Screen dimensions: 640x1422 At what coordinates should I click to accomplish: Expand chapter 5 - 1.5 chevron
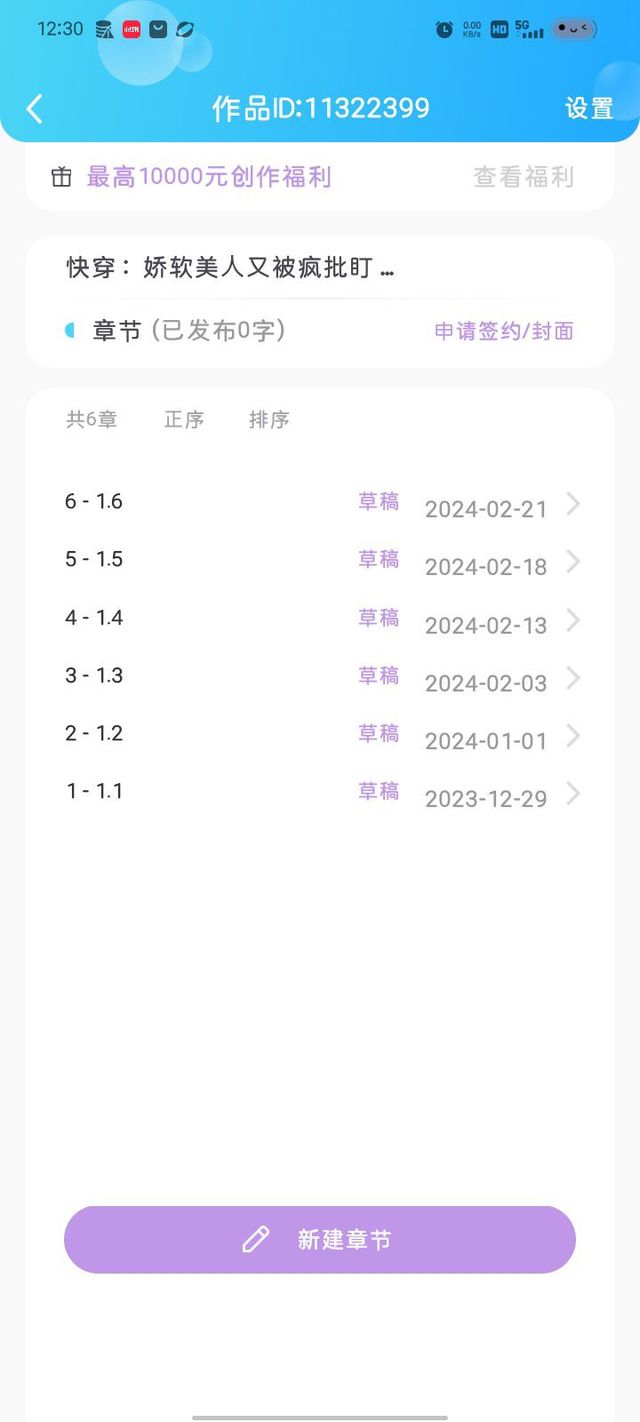(x=573, y=562)
